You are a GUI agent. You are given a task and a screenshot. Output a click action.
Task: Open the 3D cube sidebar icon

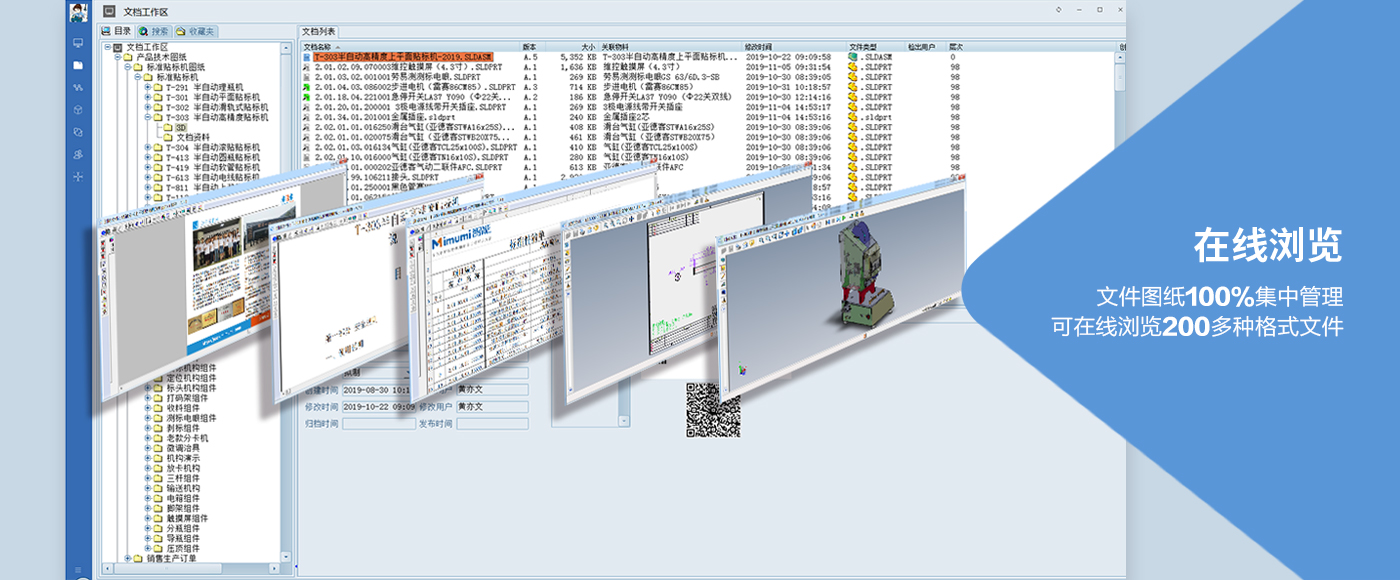78,109
